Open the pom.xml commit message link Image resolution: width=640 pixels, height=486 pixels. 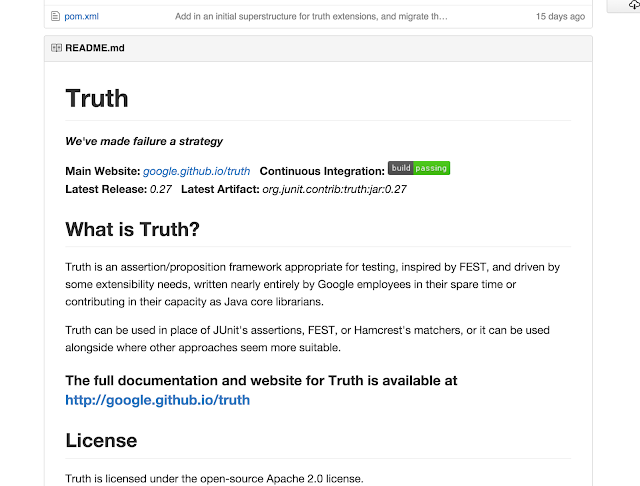[x=311, y=16]
